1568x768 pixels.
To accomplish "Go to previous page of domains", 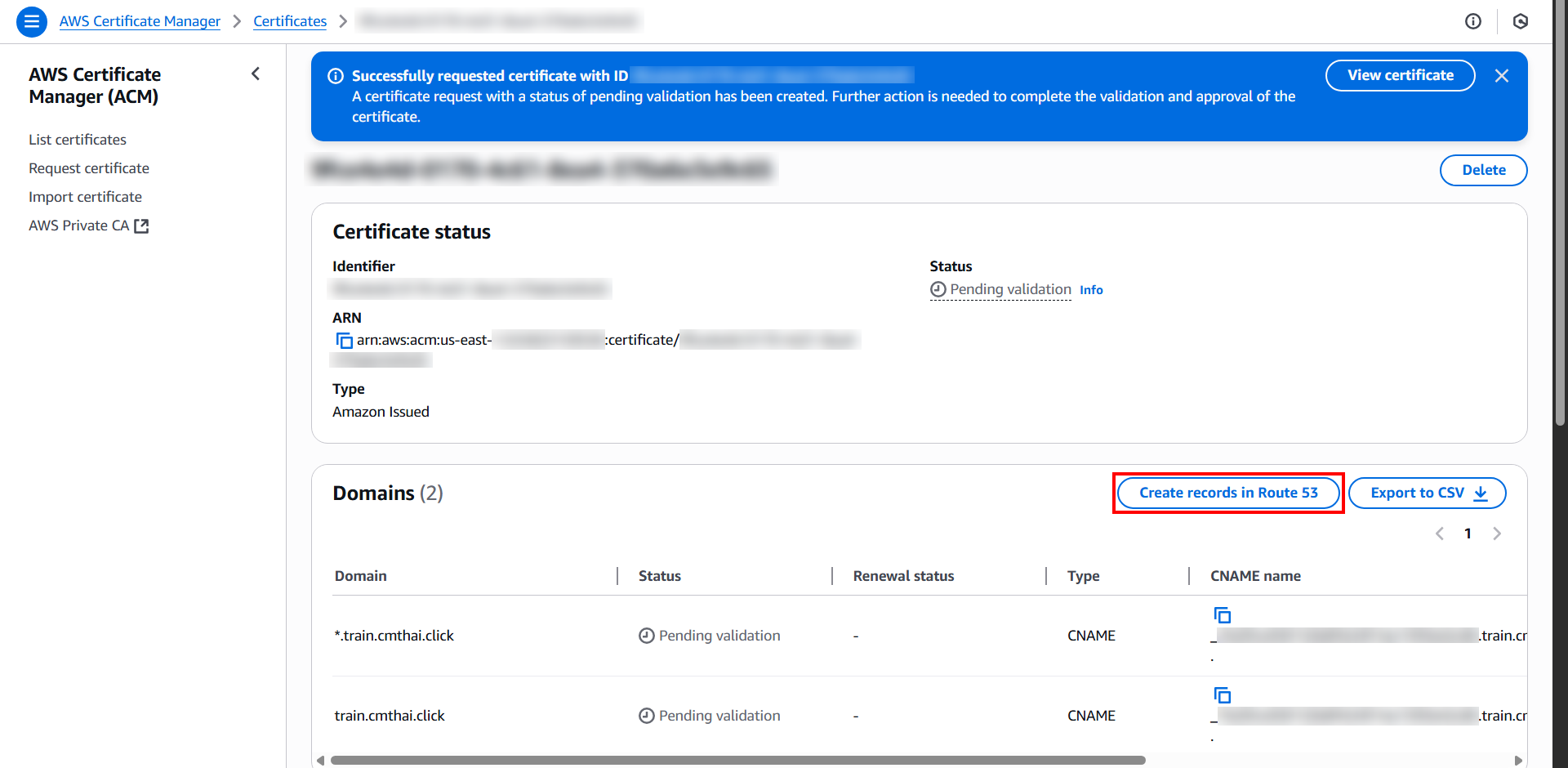I will click(1440, 534).
